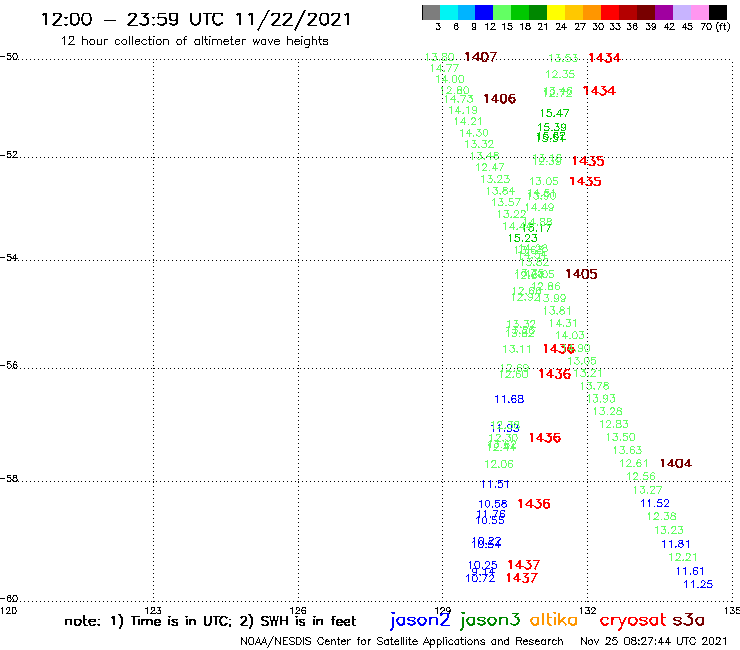This screenshot has height=650, width=740.
Task: Click the gray swatch in the color legend
Action: click(x=431, y=12)
